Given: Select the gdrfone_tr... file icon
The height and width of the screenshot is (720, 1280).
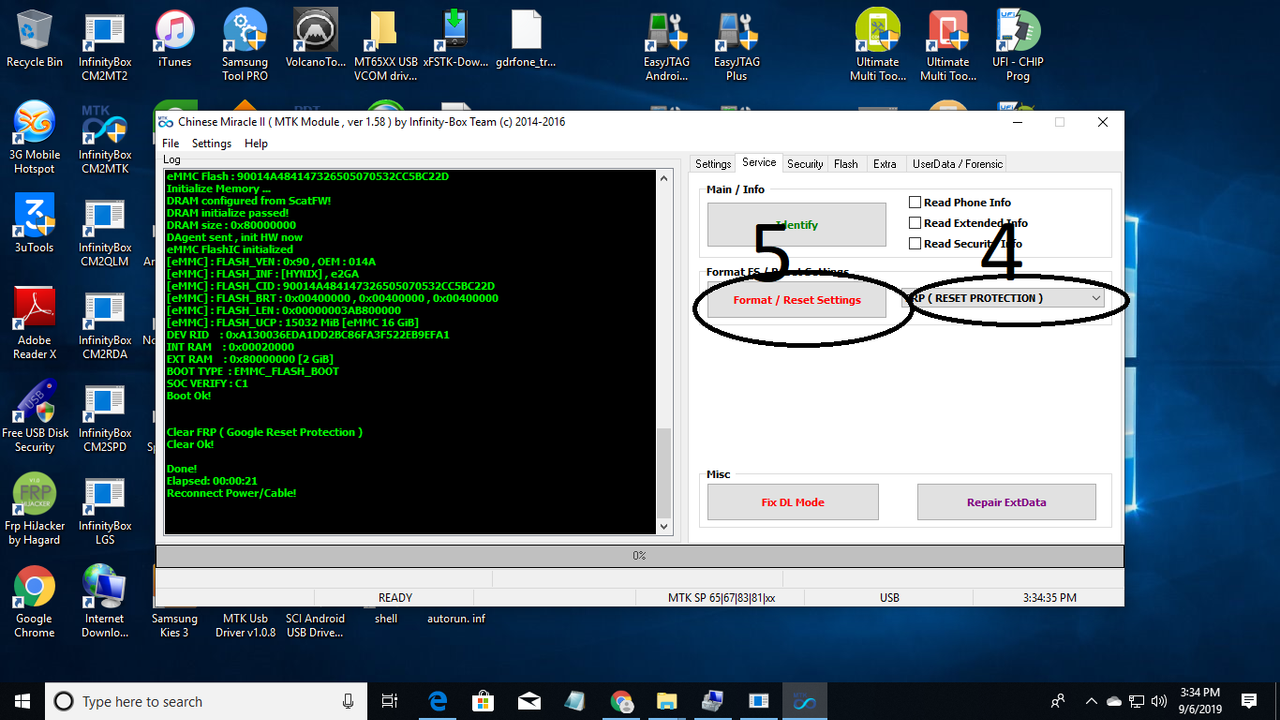Looking at the screenshot, I should pyautogui.click(x=526, y=40).
